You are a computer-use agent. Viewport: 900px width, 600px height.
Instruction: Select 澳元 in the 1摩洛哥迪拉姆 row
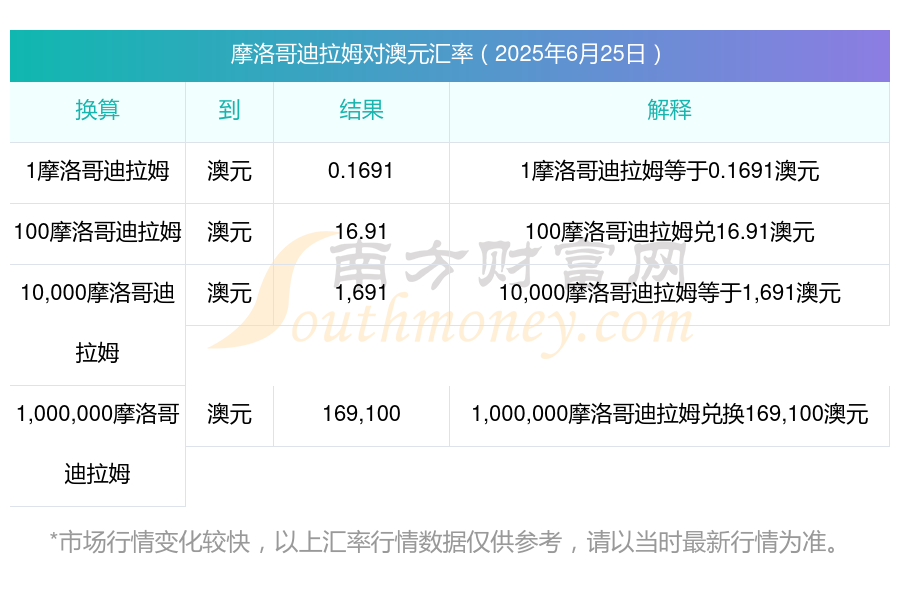click(x=229, y=171)
